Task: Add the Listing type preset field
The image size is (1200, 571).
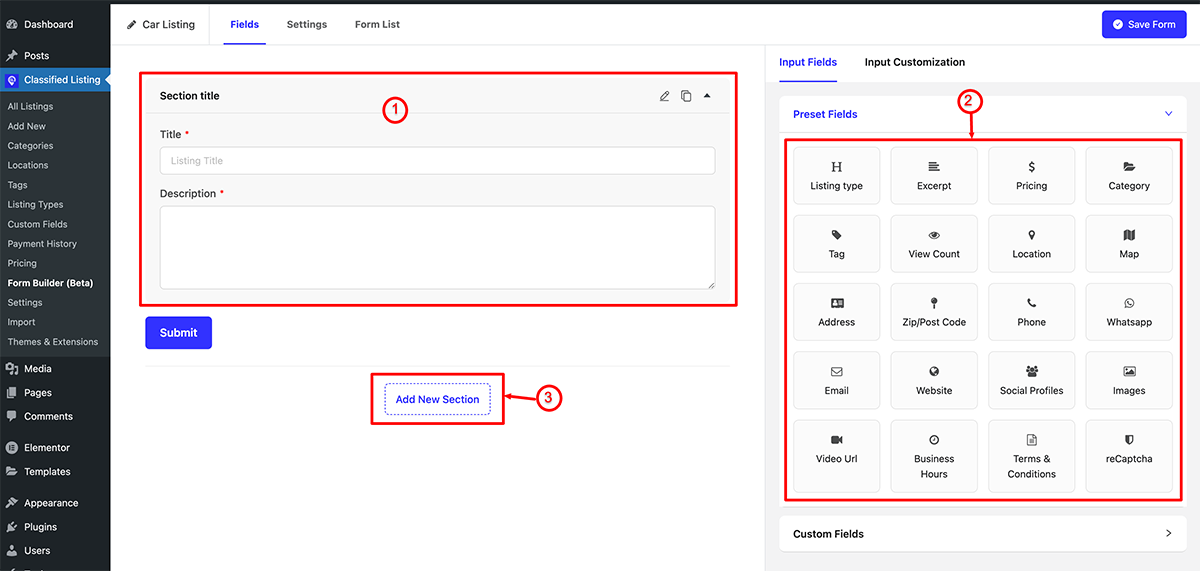Action: (837, 176)
